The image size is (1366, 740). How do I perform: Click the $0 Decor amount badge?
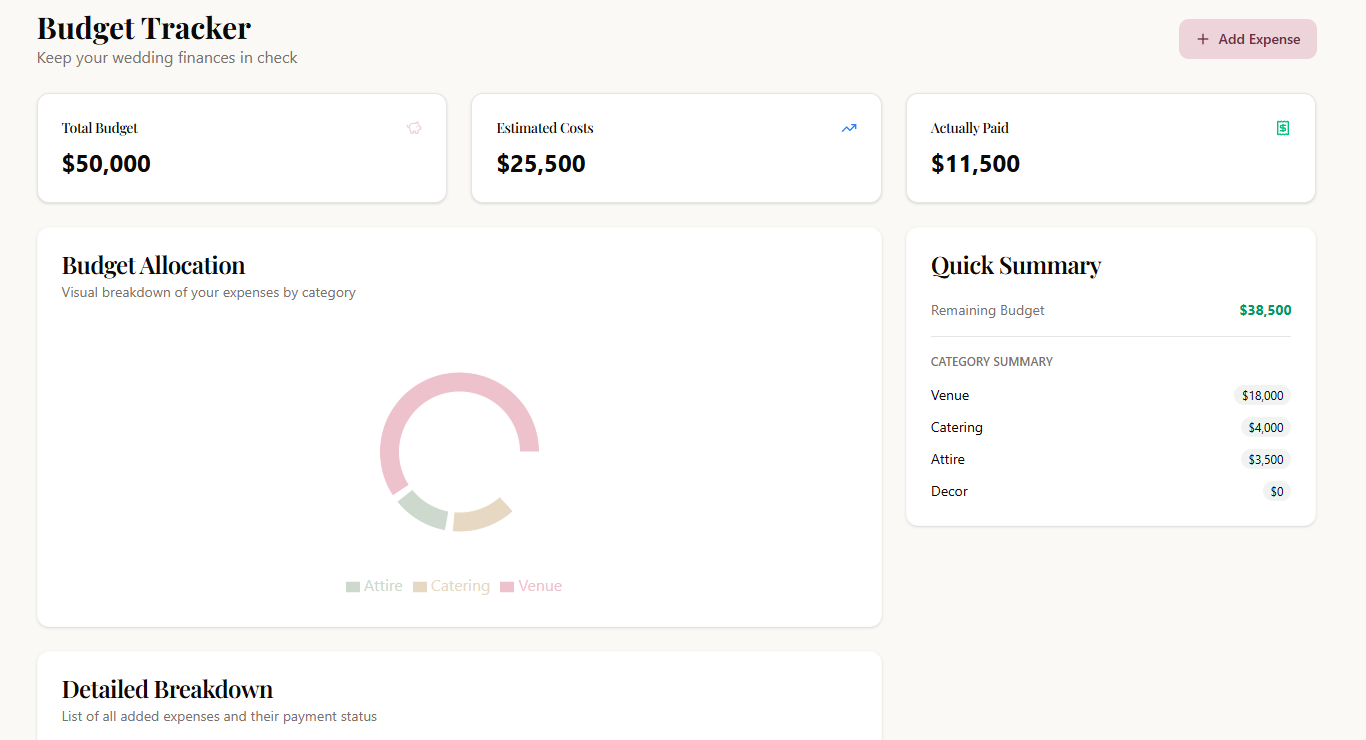pos(1276,491)
